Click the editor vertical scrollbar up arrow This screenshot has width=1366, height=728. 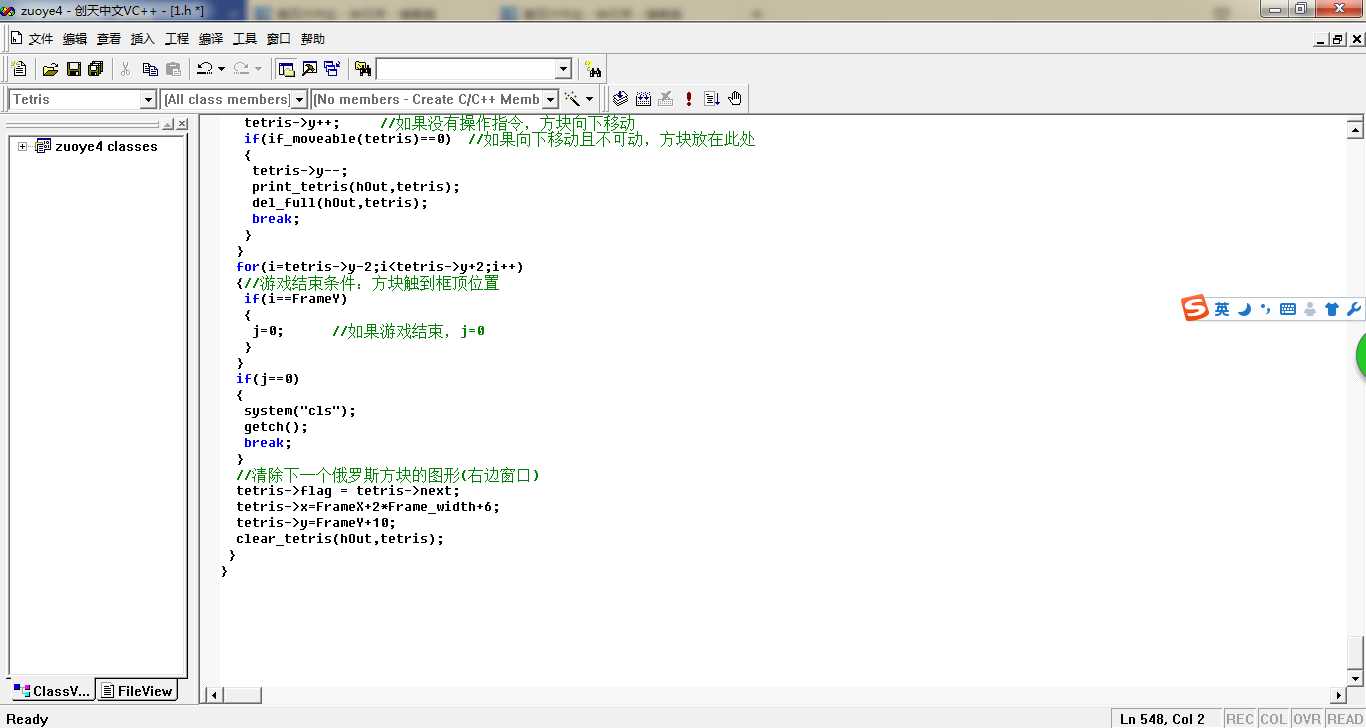point(1355,128)
